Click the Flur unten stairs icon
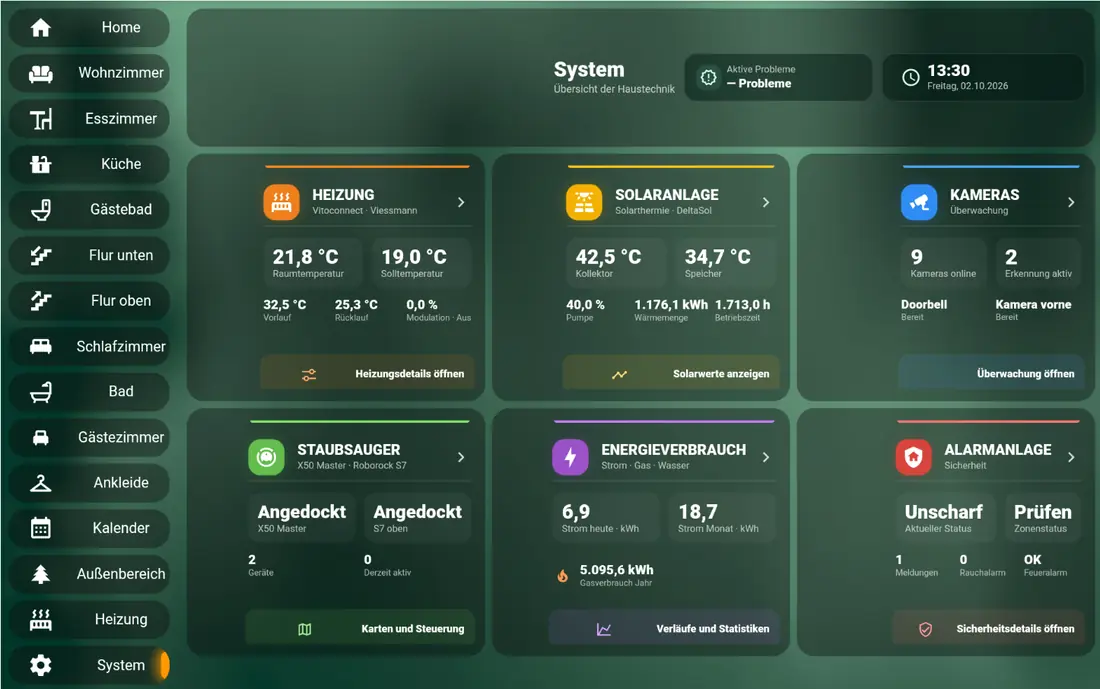The height and width of the screenshot is (689, 1100). tap(41, 255)
